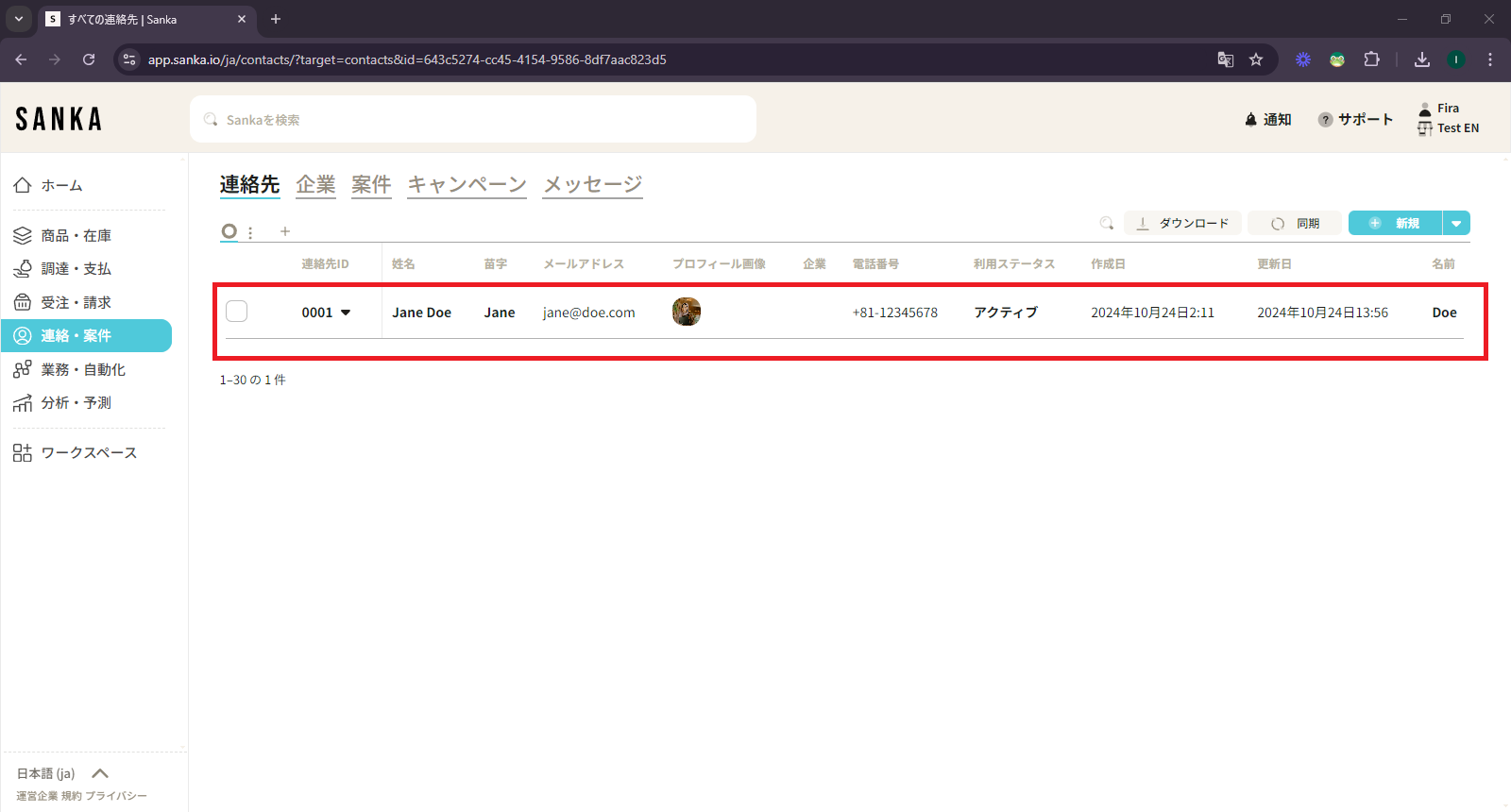Screen dimensions: 1511x812
Task: Click the 同期 sync button
Action: point(1295,224)
